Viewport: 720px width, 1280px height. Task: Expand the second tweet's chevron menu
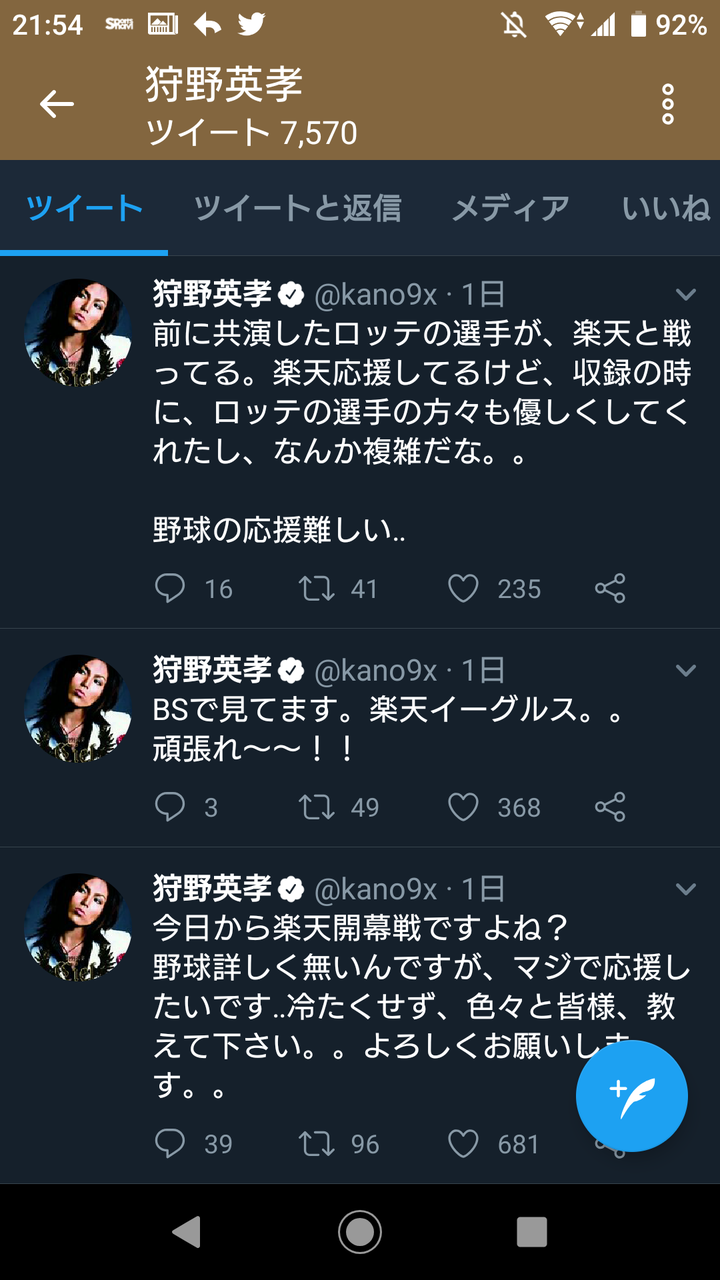point(685,670)
